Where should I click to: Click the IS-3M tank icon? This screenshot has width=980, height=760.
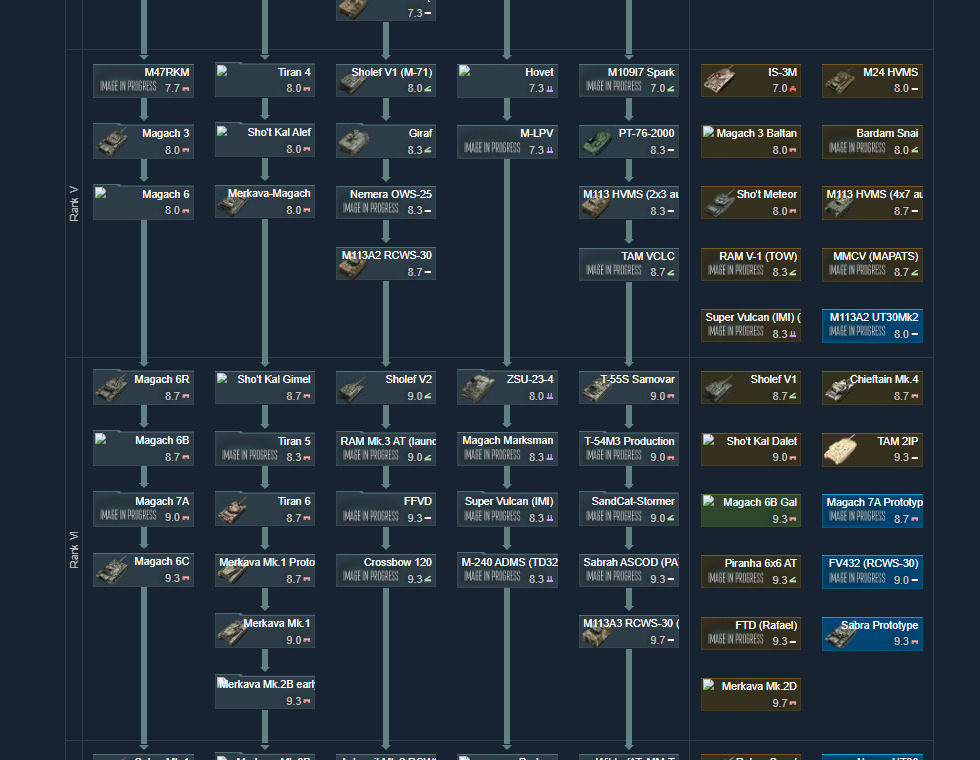(719, 81)
